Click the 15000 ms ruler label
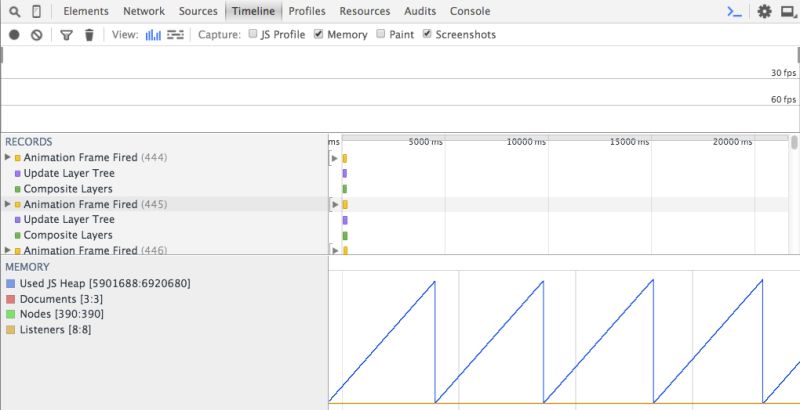 630,142
